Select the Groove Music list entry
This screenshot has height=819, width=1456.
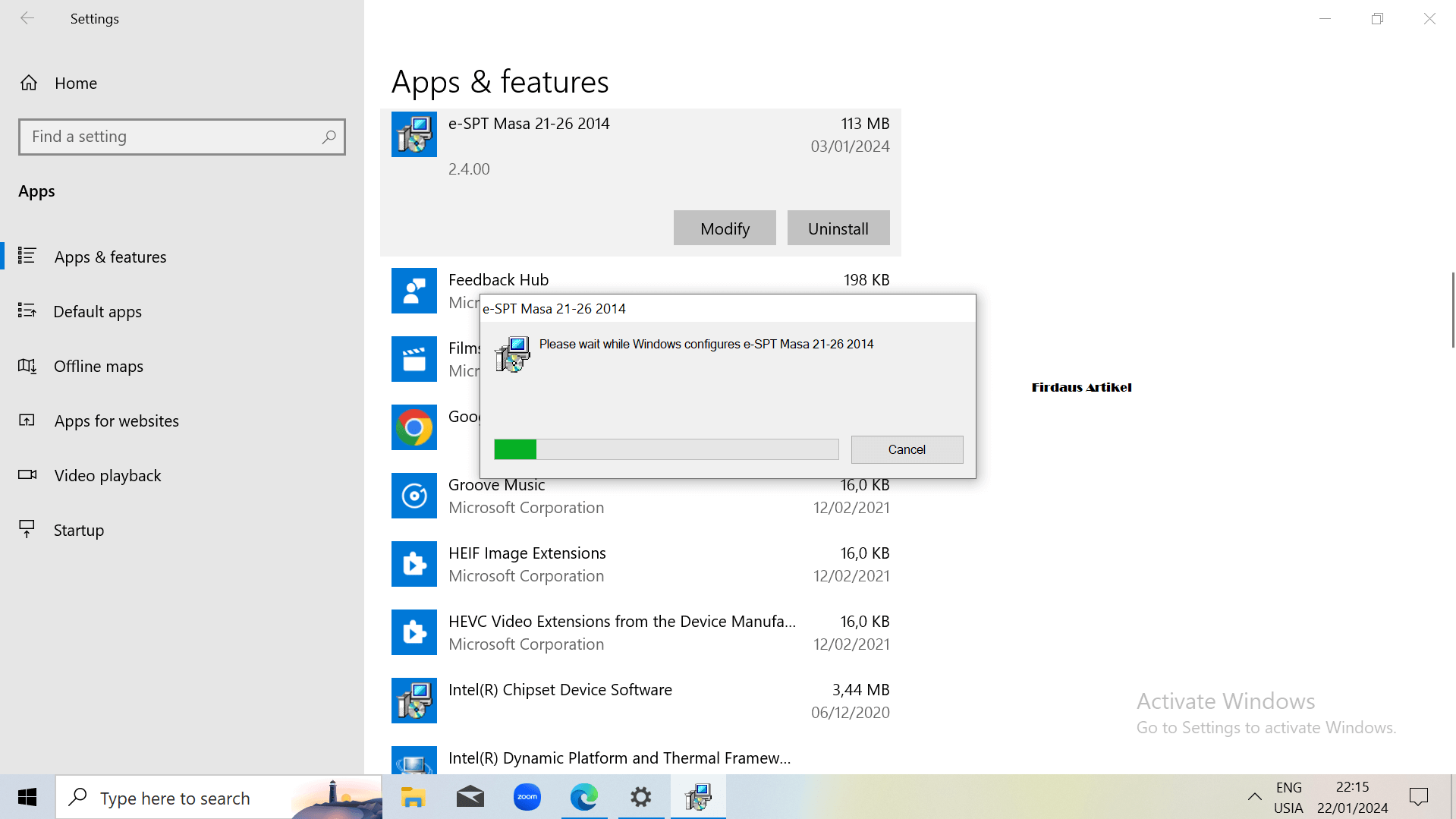tap(640, 497)
